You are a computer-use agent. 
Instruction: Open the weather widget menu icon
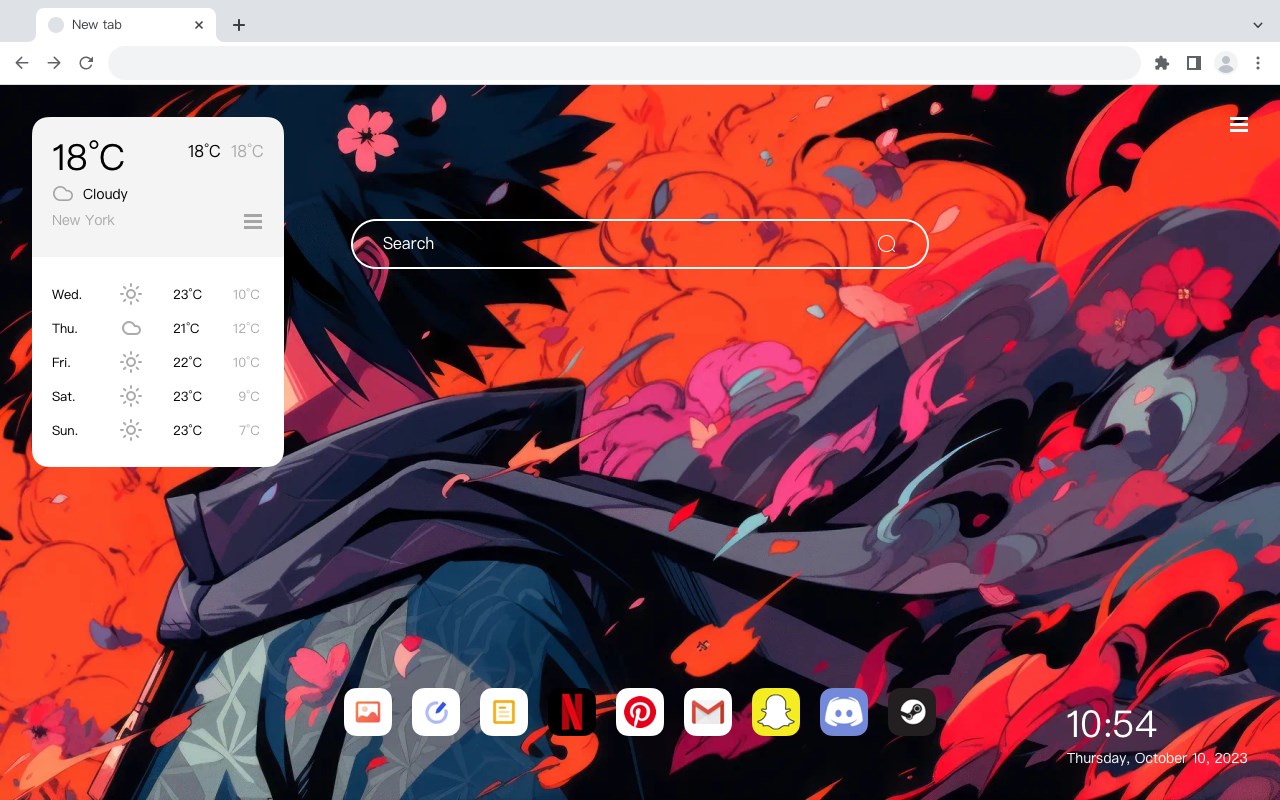[x=253, y=221]
